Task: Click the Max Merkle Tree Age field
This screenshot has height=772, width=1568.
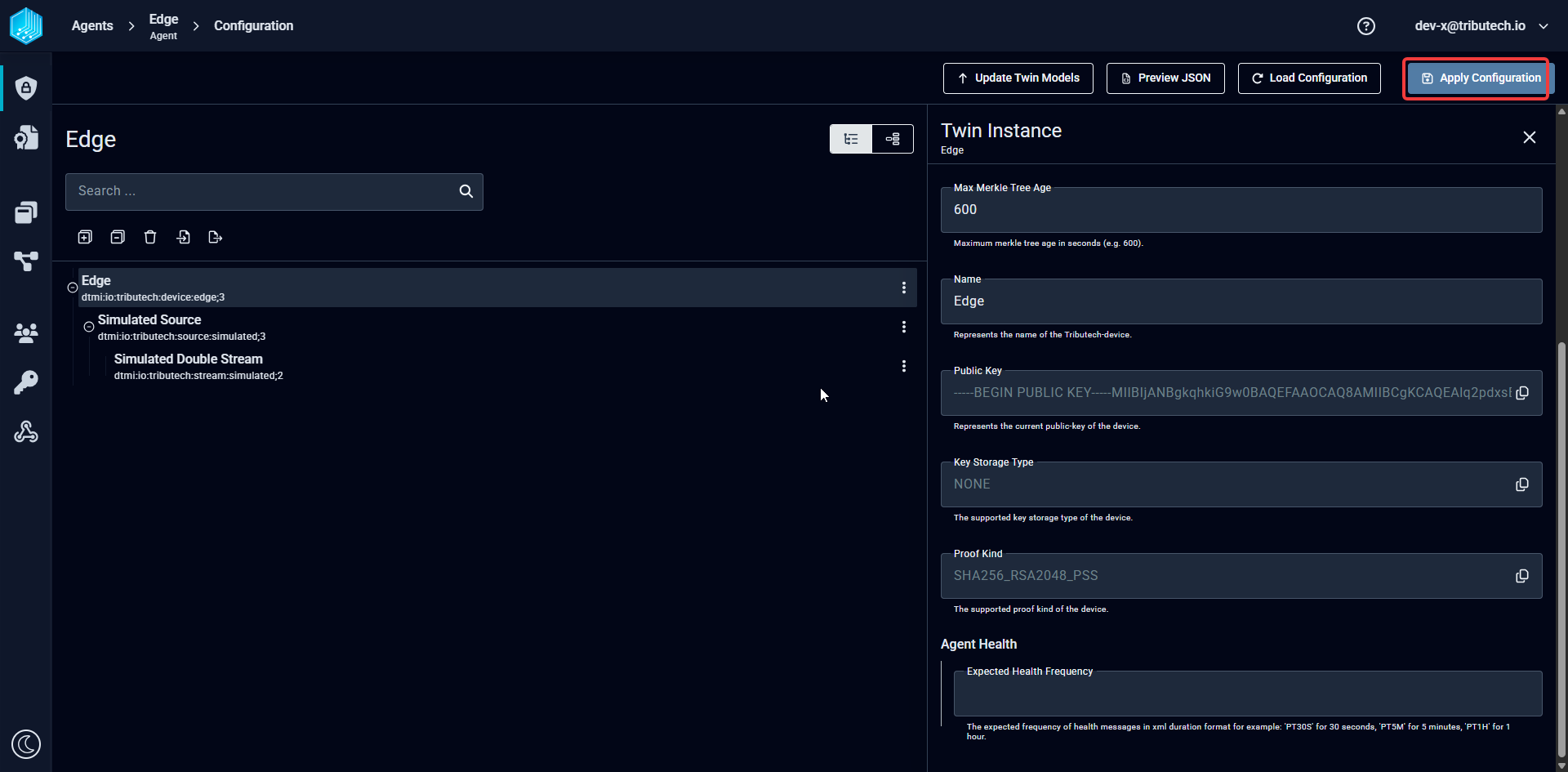Action: coord(1241,210)
